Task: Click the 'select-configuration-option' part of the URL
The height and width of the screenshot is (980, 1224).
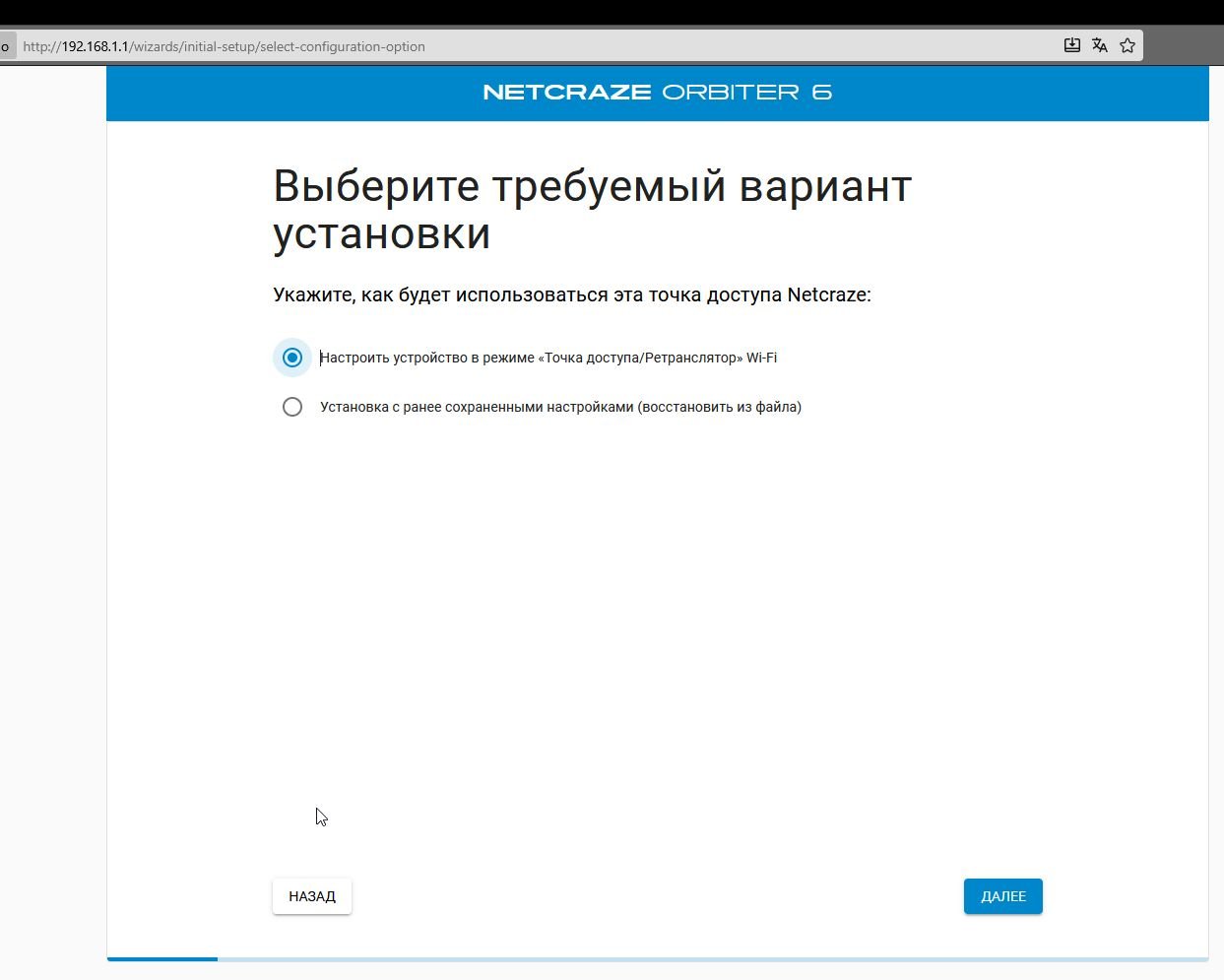Action: click(343, 46)
